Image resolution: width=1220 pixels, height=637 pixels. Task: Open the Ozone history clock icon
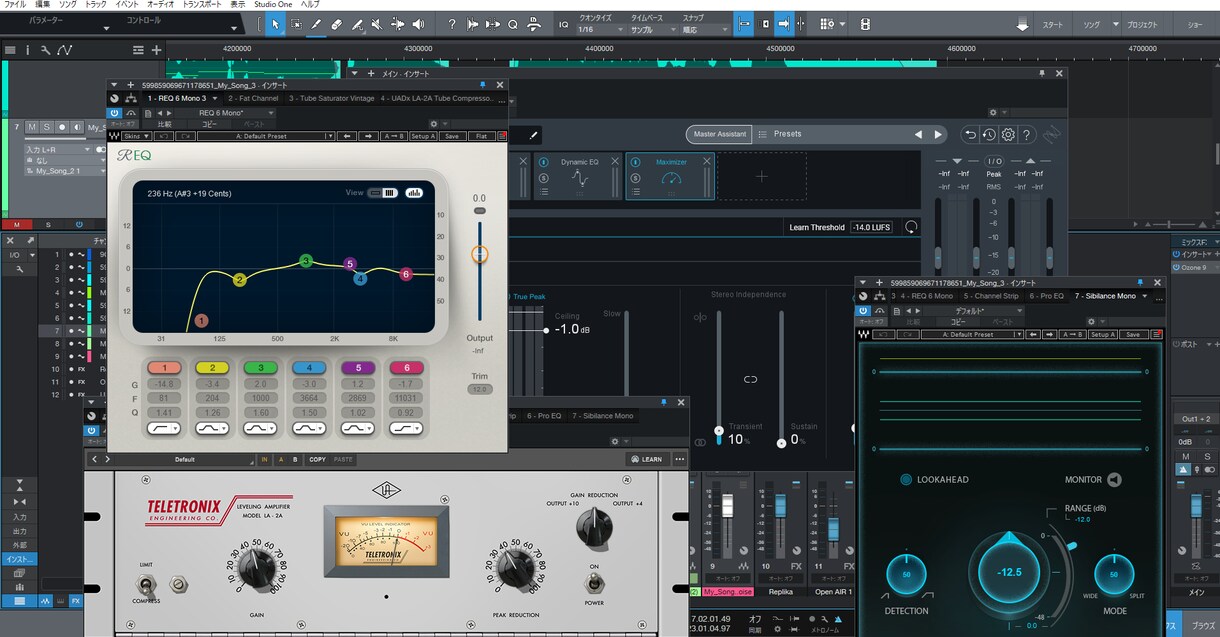coord(989,135)
